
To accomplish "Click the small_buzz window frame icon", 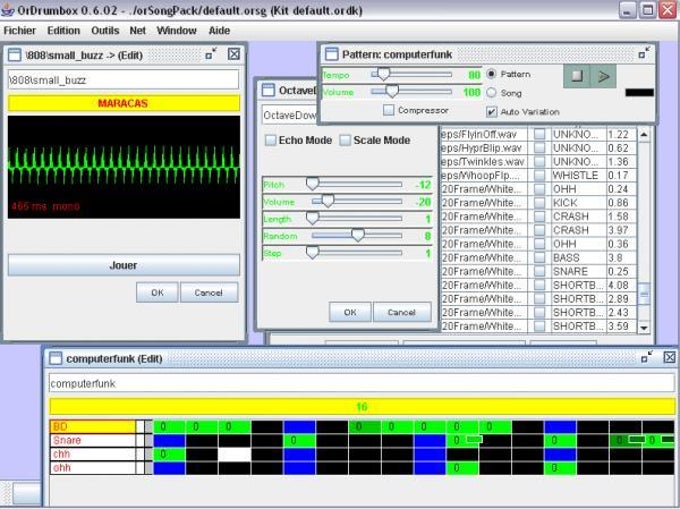I will [16, 54].
